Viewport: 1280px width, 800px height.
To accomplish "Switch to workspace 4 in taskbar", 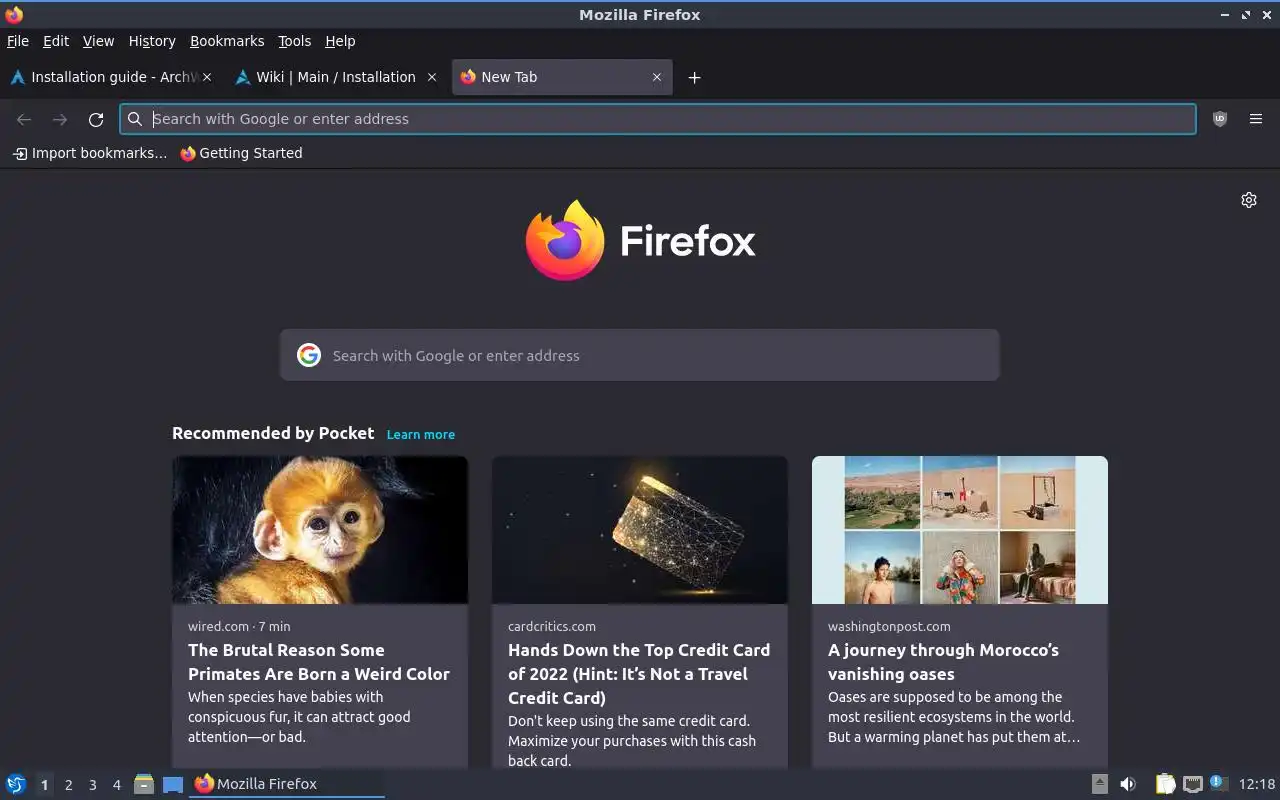I will [116, 785].
